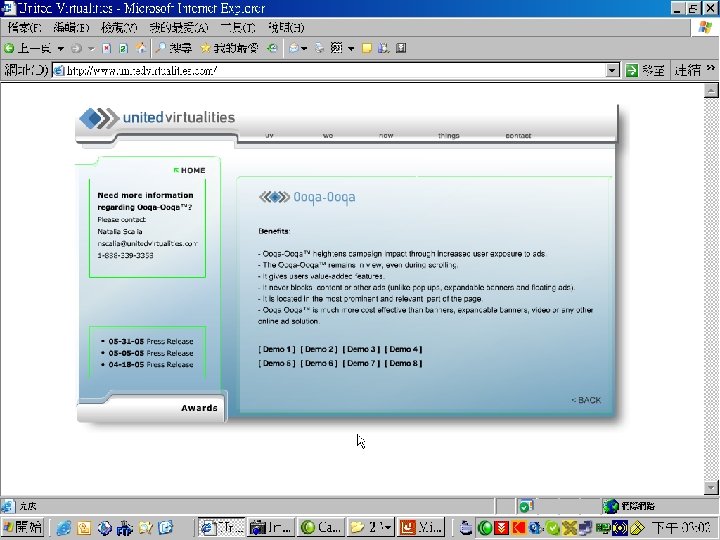Expand the address bar dropdown list
Image resolution: width=720 pixels, height=540 pixels.
[612, 70]
